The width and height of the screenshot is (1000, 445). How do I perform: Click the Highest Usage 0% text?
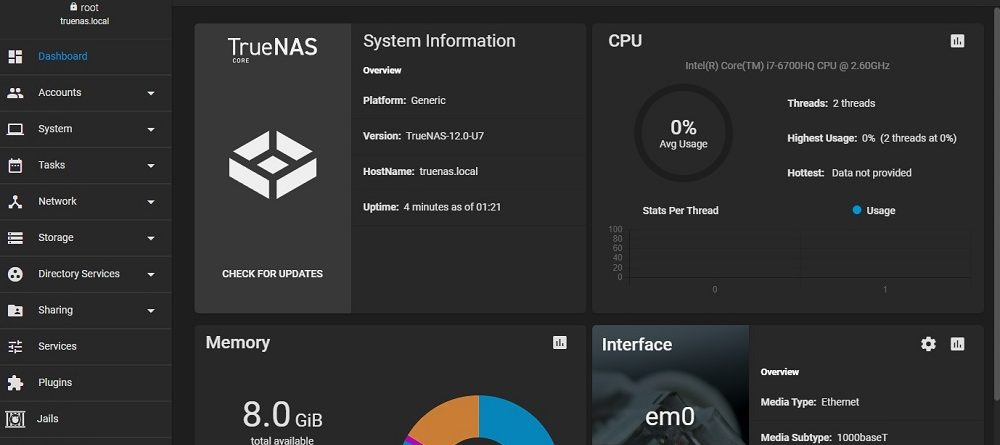pyautogui.click(x=872, y=138)
